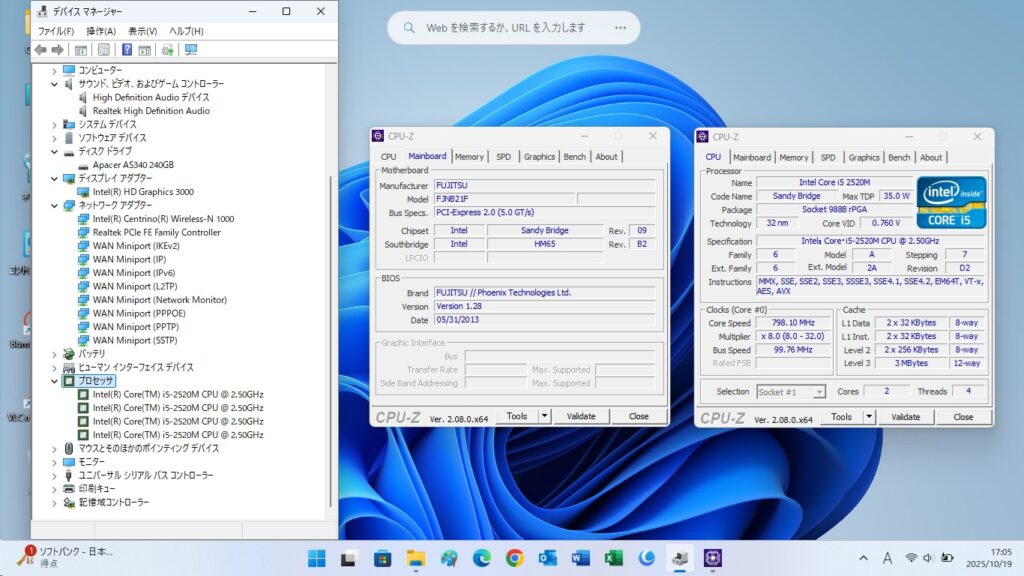Open the Windows Start menu

click(x=316, y=558)
